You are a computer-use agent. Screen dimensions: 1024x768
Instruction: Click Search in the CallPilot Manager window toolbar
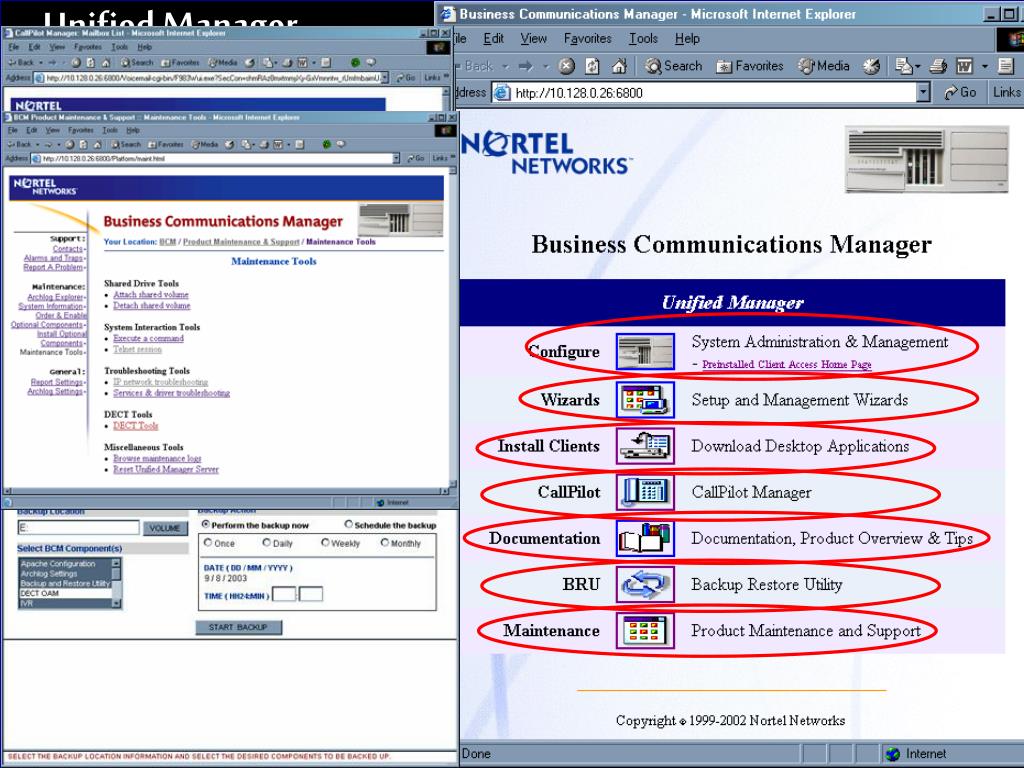click(x=135, y=63)
